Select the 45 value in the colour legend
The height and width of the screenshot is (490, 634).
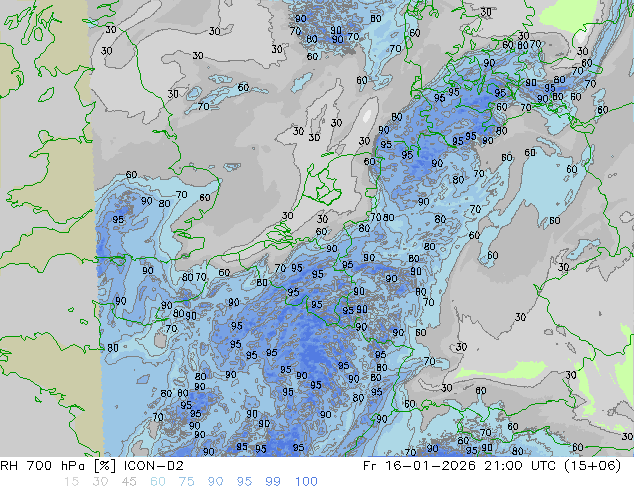pyautogui.click(x=129, y=482)
